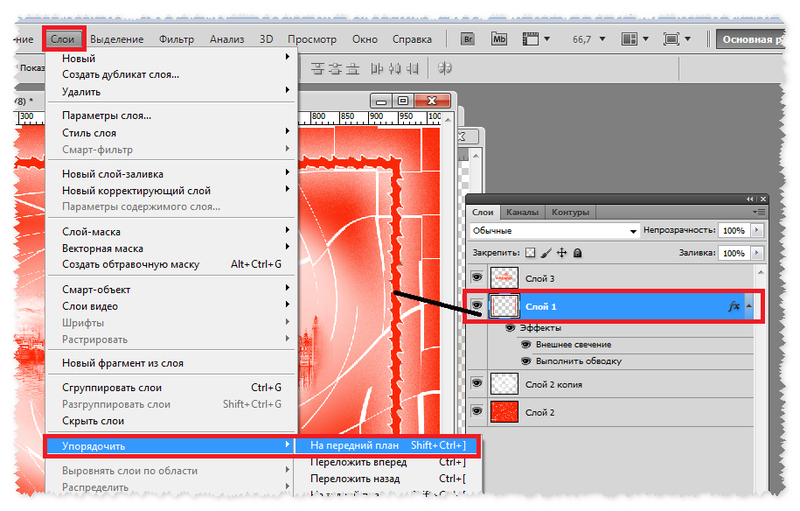This screenshot has height=511, width=800.
Task: Hide layer Слой 1 with its eye
Action: (x=477, y=305)
